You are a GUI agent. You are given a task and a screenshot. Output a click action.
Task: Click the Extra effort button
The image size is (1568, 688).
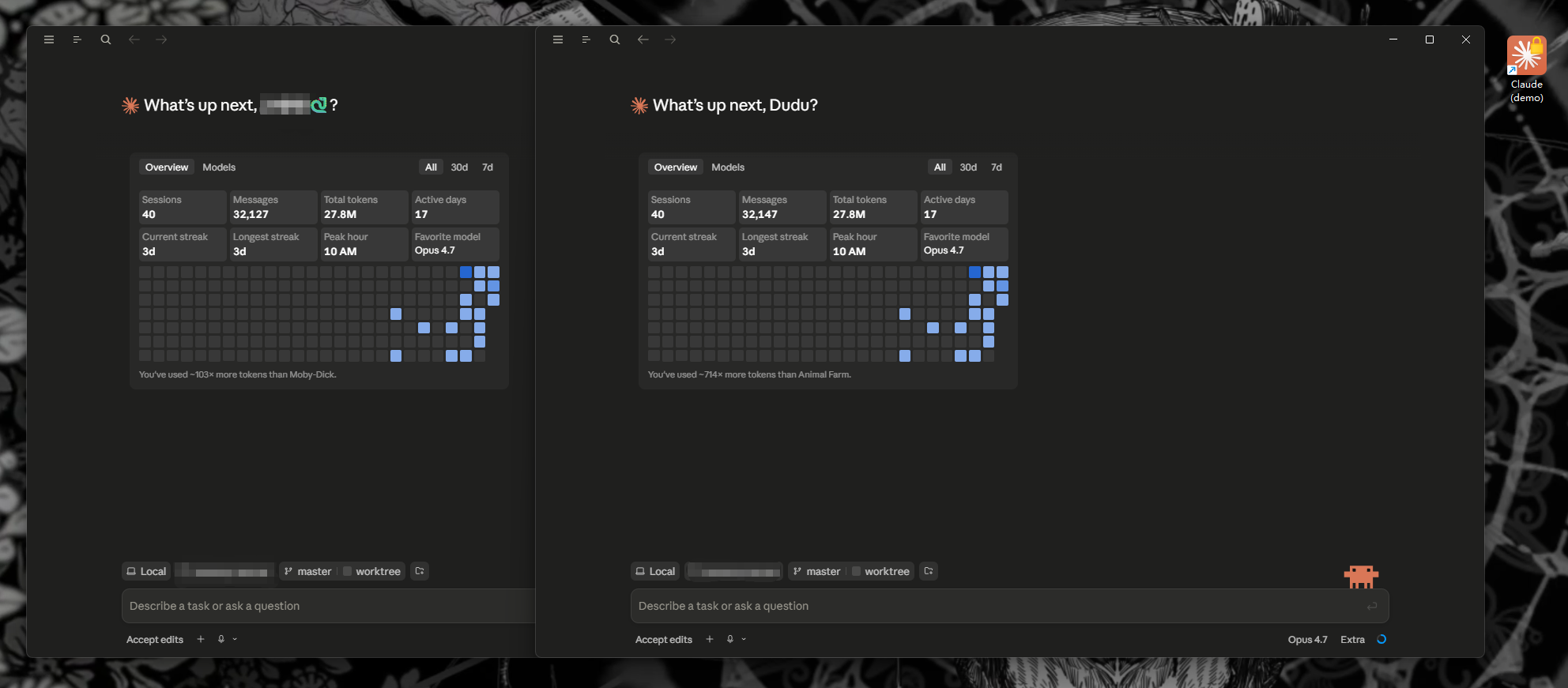1352,639
